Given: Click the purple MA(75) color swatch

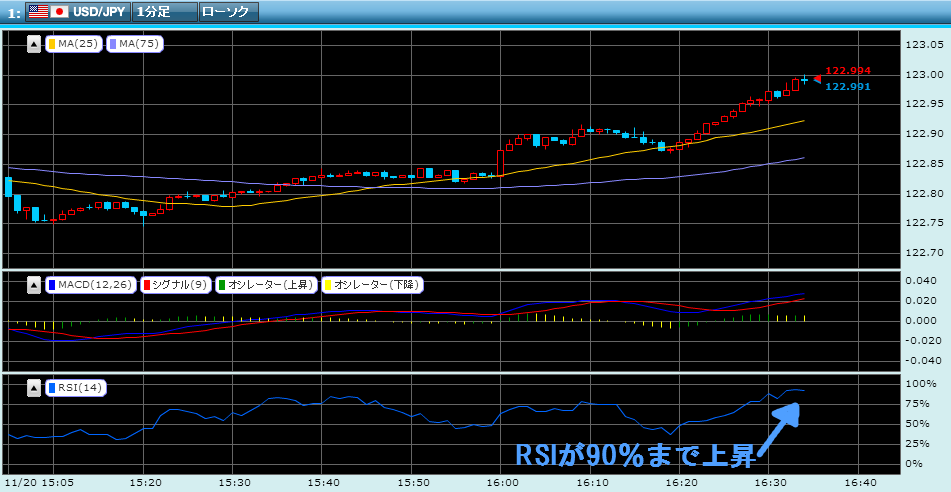Looking at the screenshot, I should click(x=113, y=44).
